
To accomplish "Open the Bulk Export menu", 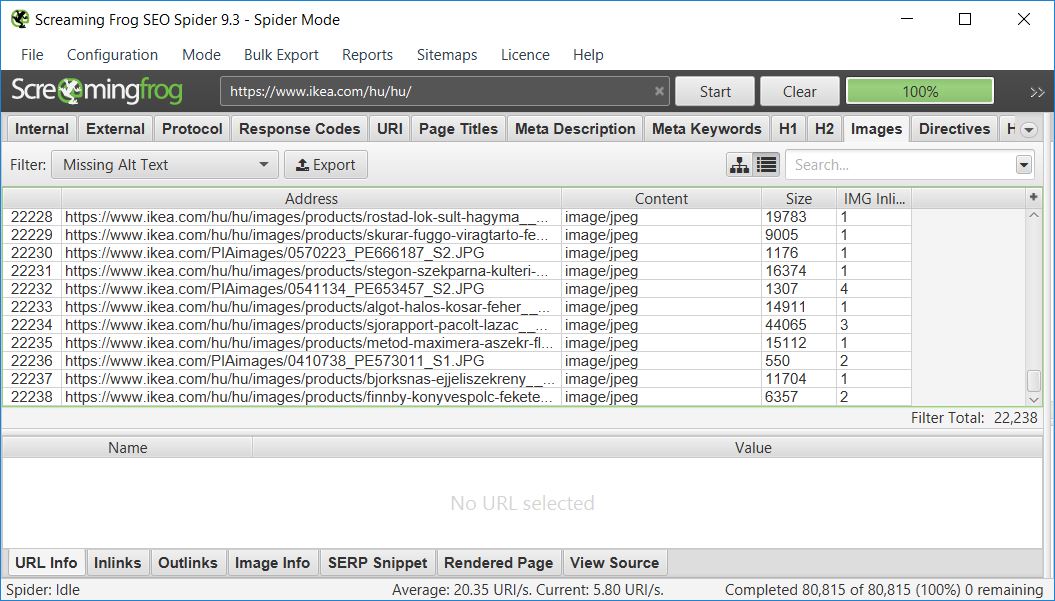I will (x=281, y=55).
